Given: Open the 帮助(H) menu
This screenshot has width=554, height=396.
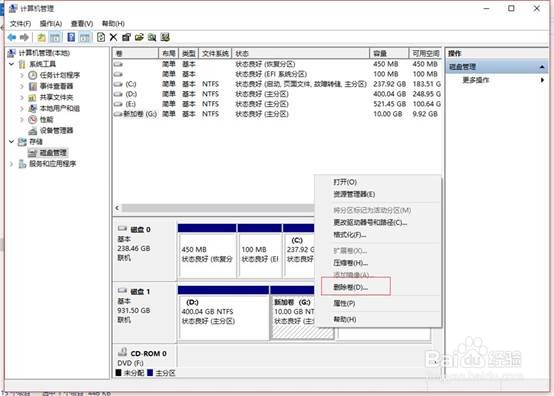Looking at the screenshot, I should tap(113, 24).
